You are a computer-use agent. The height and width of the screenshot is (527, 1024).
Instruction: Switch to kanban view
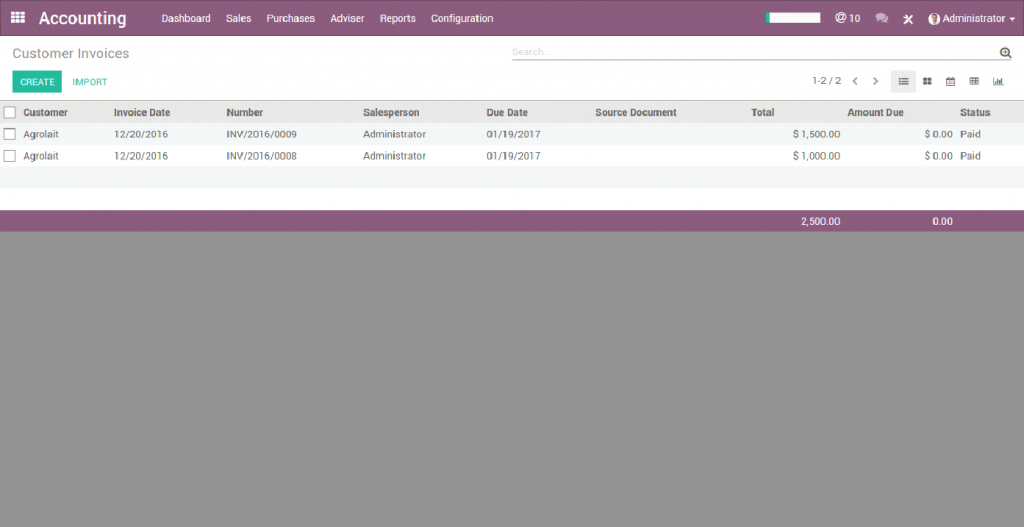pos(927,82)
